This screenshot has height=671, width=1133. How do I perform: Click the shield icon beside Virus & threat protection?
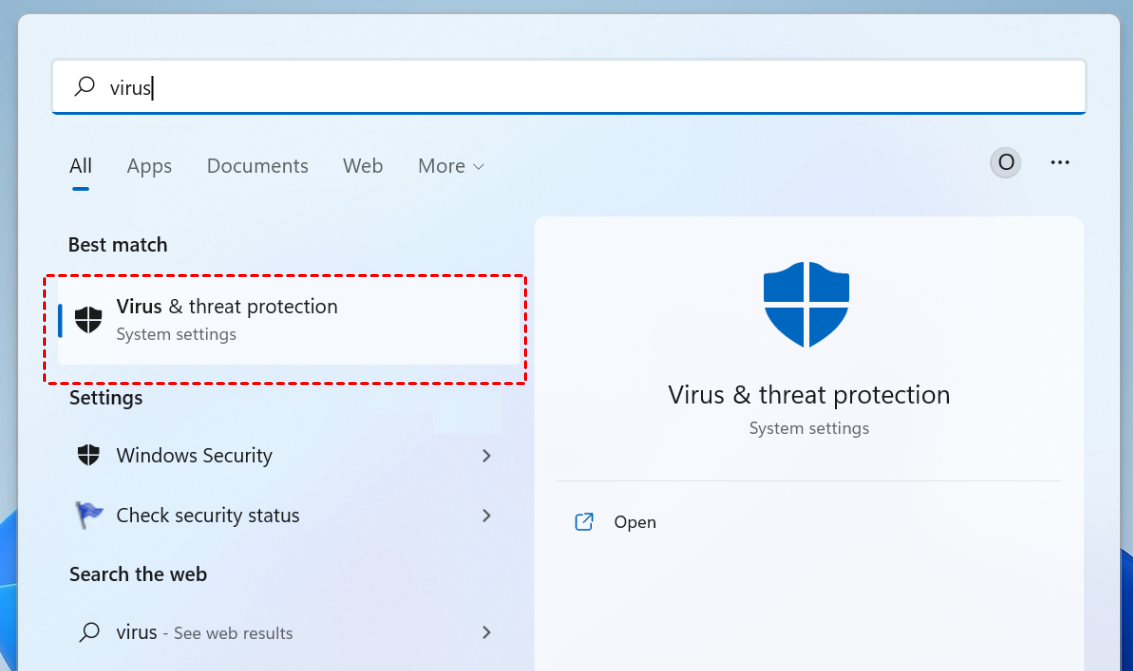pos(89,320)
